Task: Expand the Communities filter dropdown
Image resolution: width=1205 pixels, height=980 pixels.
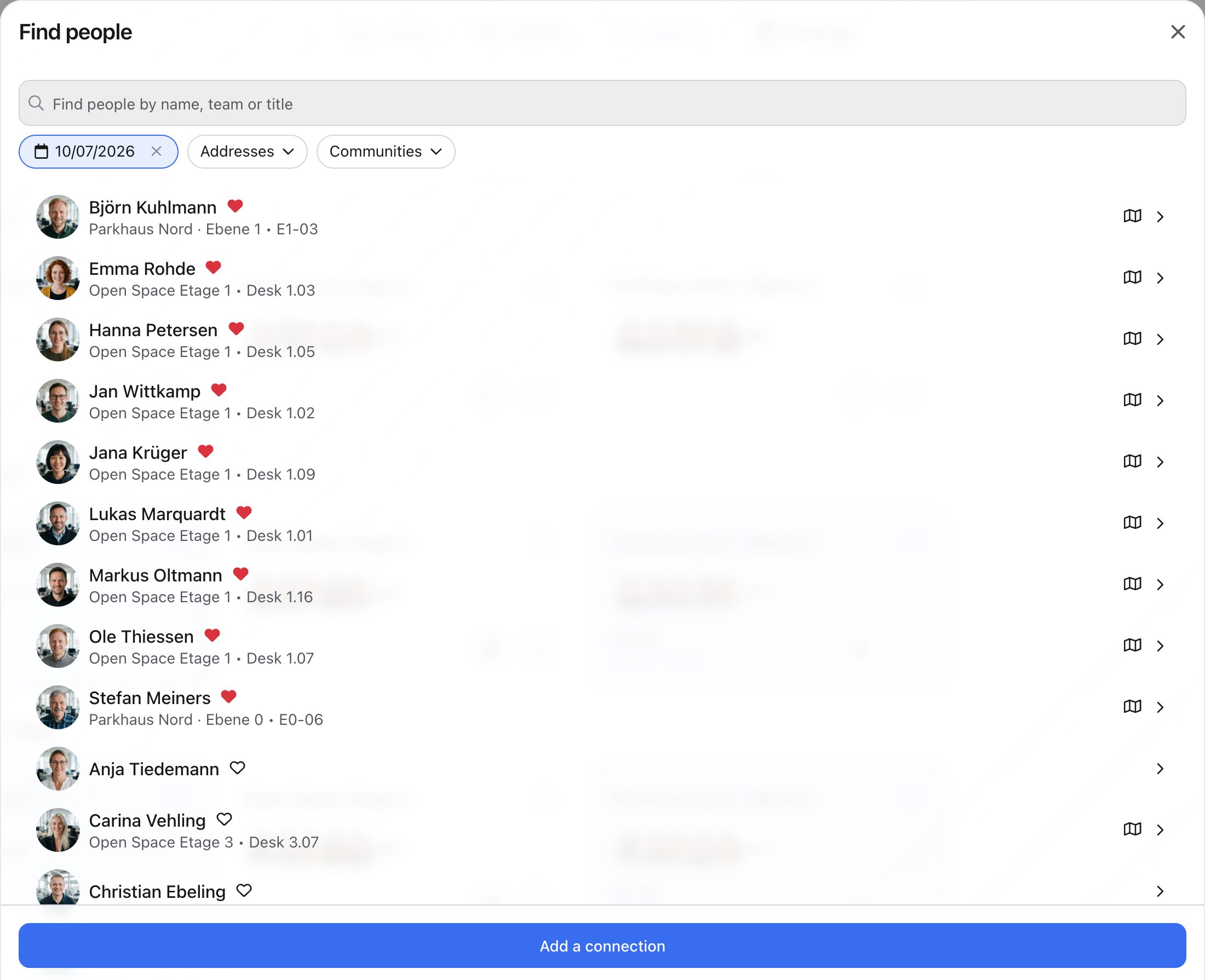Action: 386,151
